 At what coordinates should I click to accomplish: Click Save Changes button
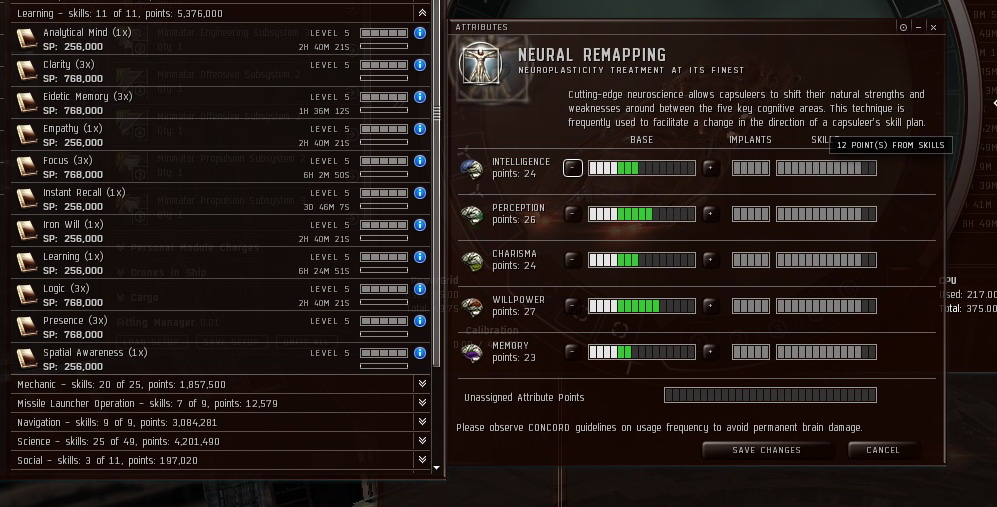767,450
